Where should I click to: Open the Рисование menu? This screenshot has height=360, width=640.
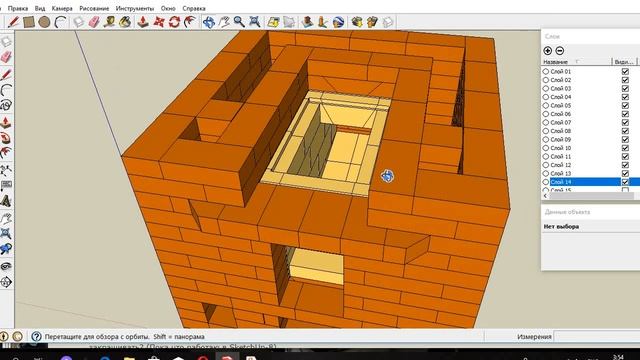pyautogui.click(x=94, y=8)
